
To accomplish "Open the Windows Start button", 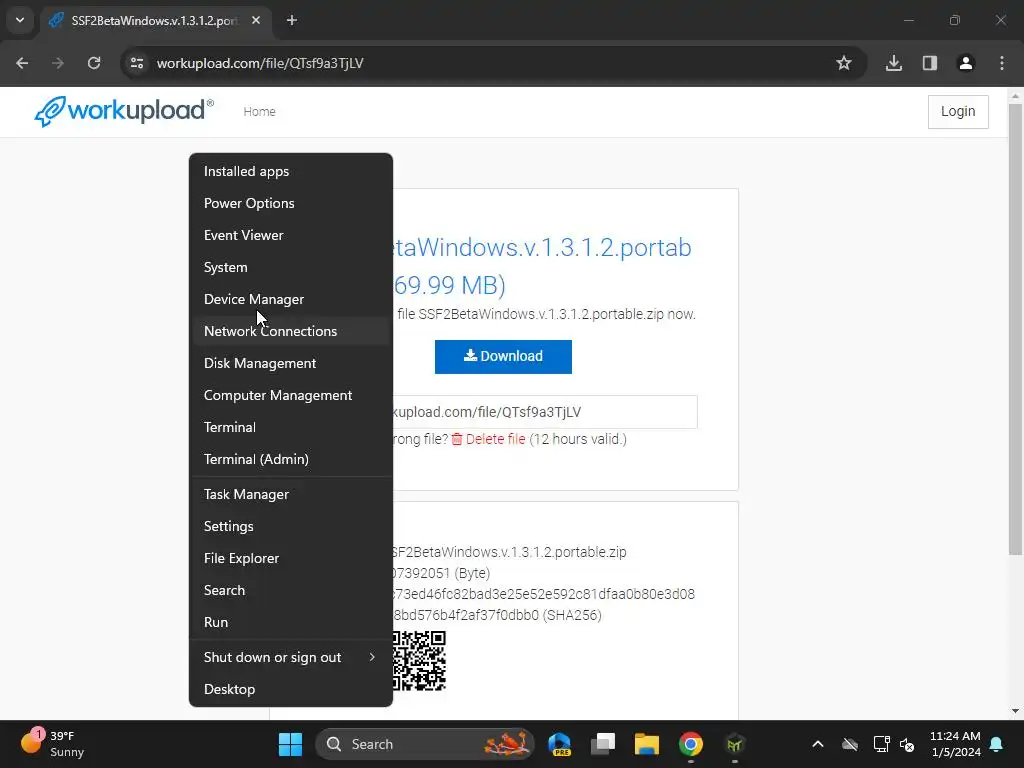I will pyautogui.click(x=291, y=744).
